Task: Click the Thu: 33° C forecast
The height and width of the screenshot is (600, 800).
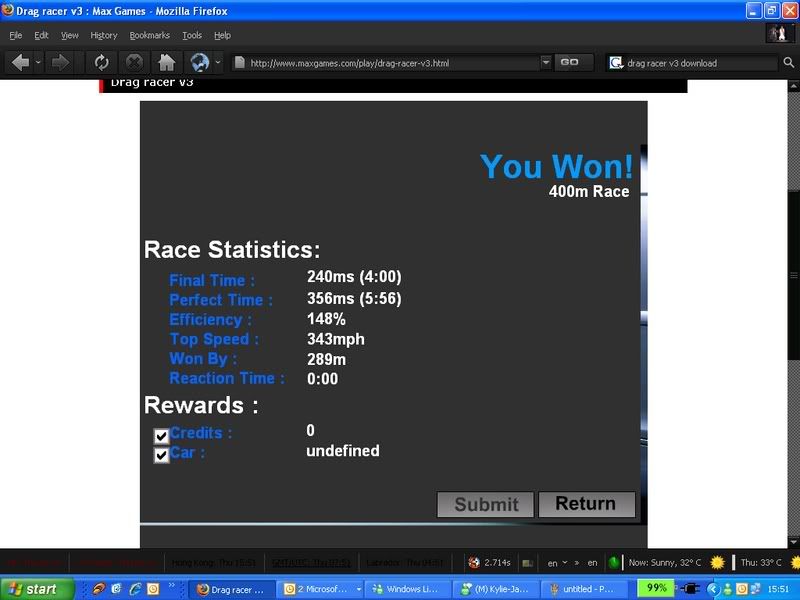Action: click(x=761, y=562)
